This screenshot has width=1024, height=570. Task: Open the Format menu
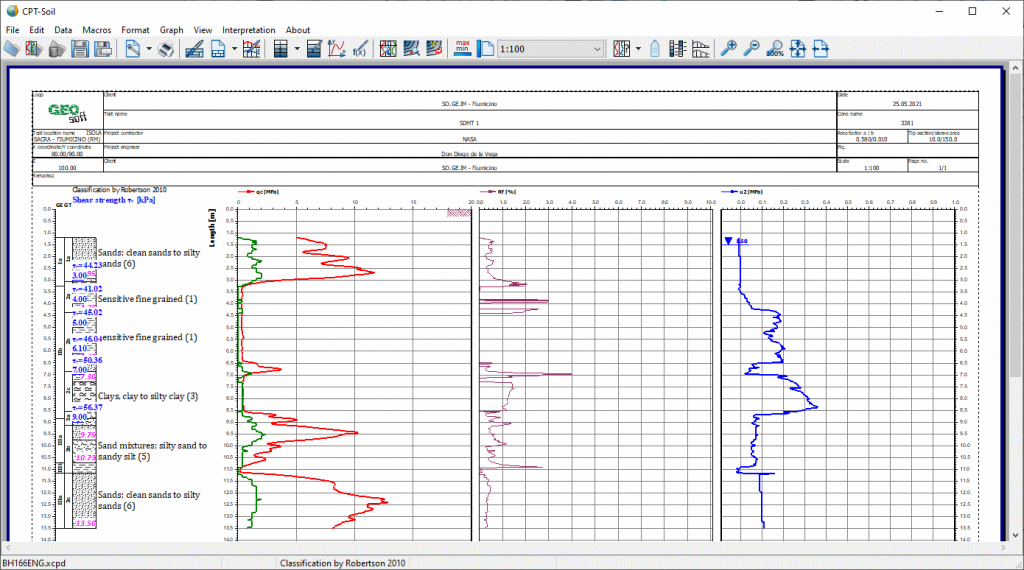(x=135, y=30)
